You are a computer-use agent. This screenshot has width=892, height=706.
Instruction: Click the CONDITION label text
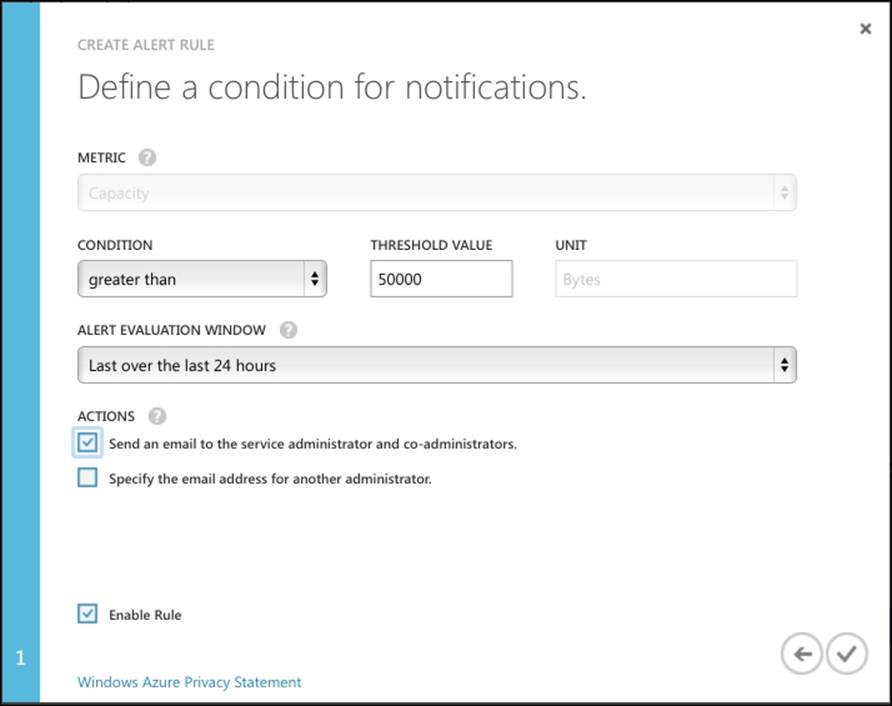pos(115,245)
